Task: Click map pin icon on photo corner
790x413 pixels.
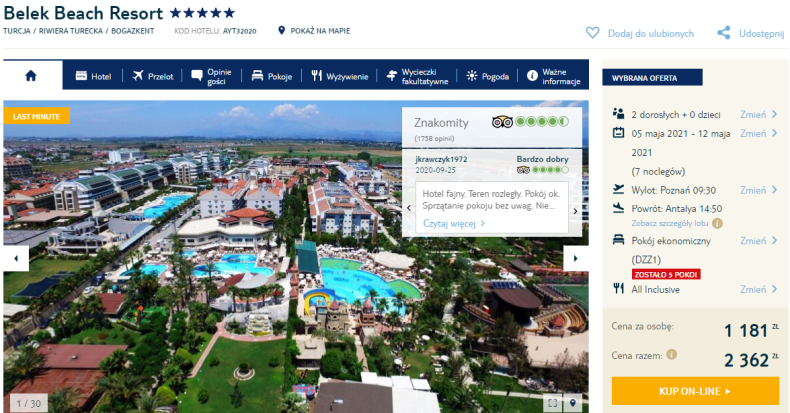Action: [573, 403]
